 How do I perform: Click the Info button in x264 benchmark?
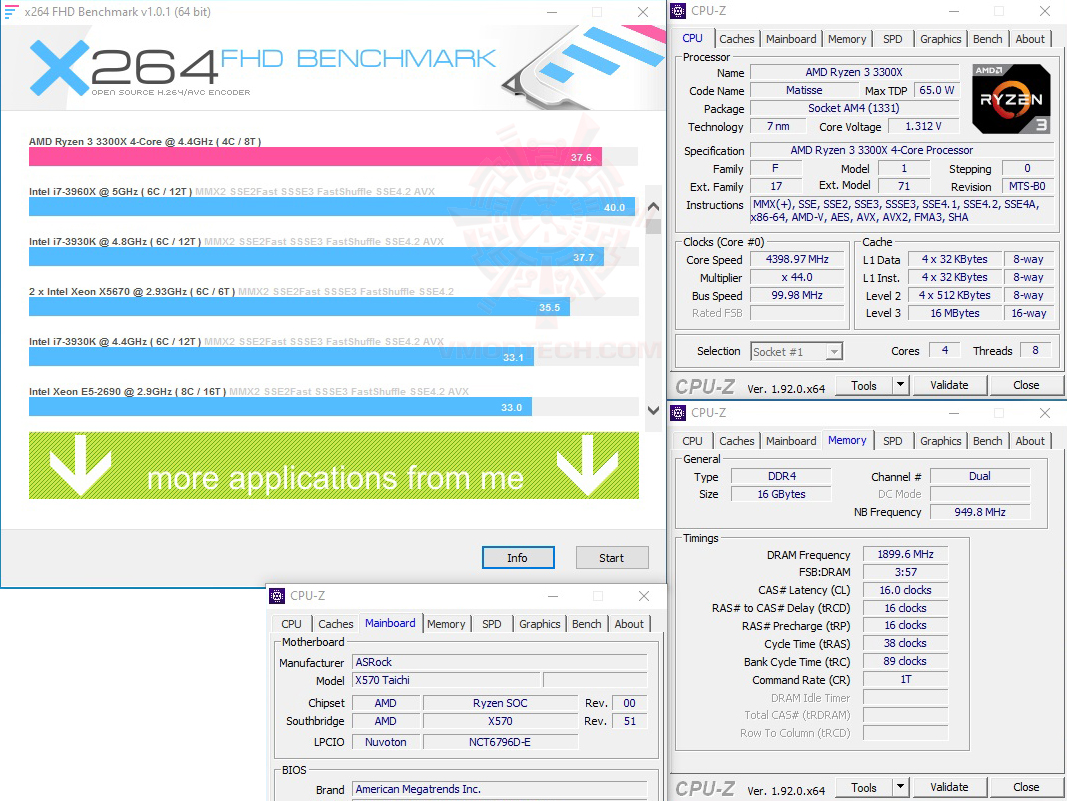[x=518, y=558]
